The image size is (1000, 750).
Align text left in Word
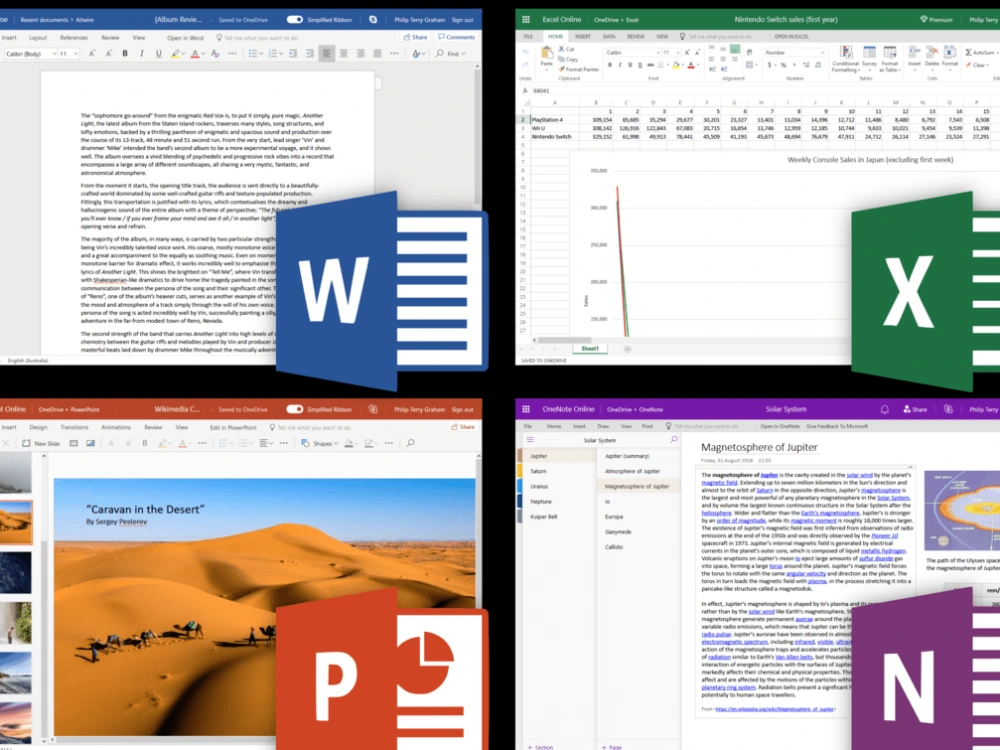click(x=327, y=54)
